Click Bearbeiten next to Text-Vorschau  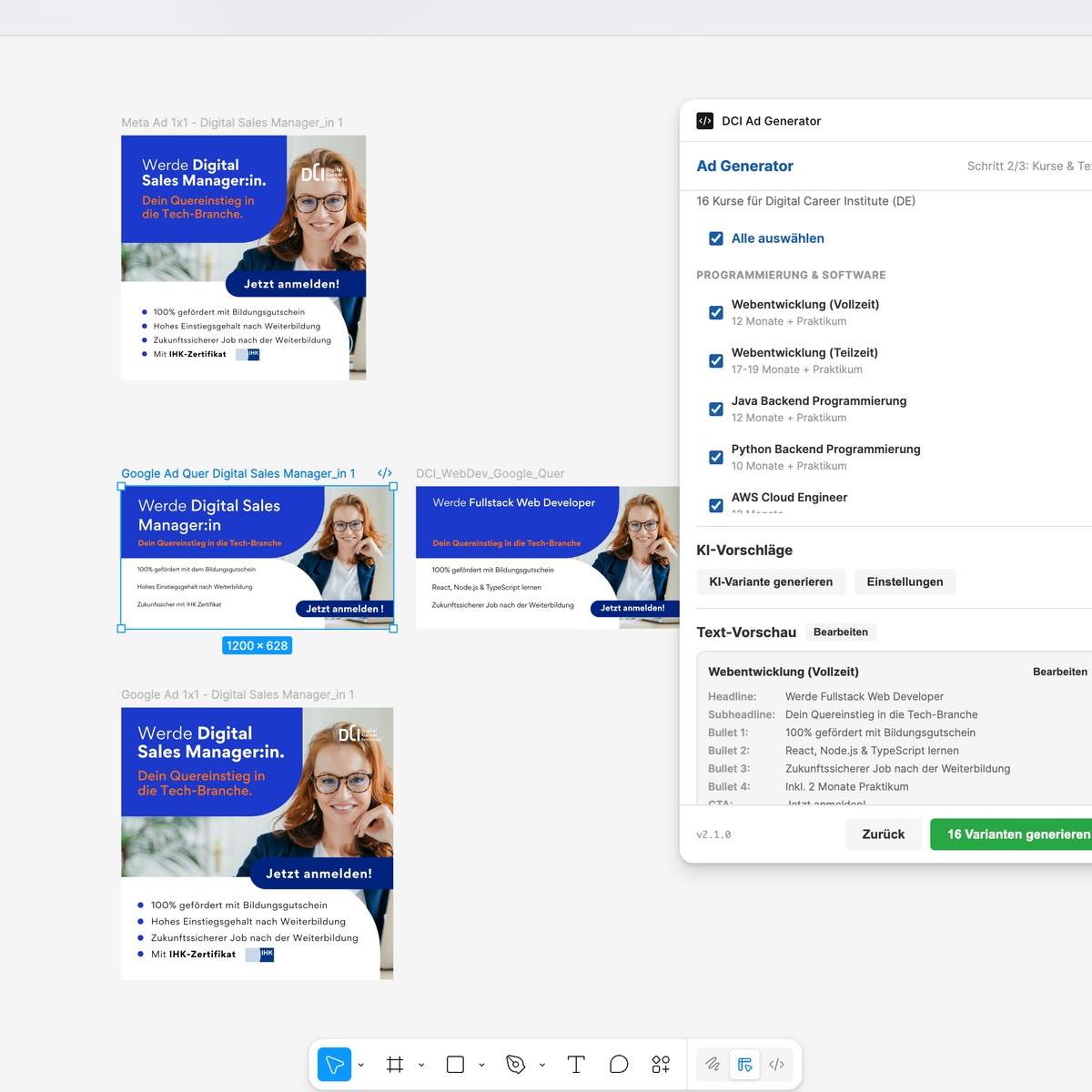pyautogui.click(x=840, y=632)
